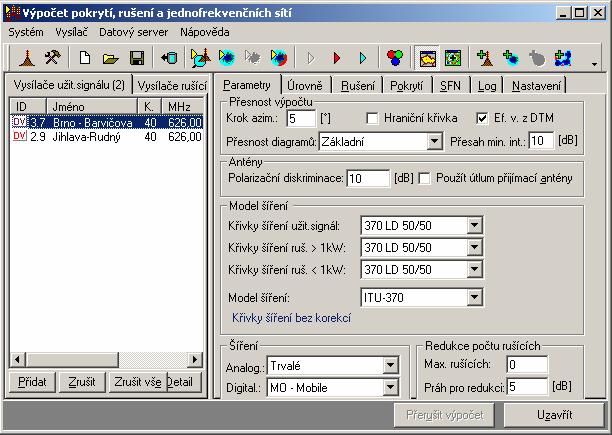Click the transmitter list scroll left arrow

(x=18, y=359)
